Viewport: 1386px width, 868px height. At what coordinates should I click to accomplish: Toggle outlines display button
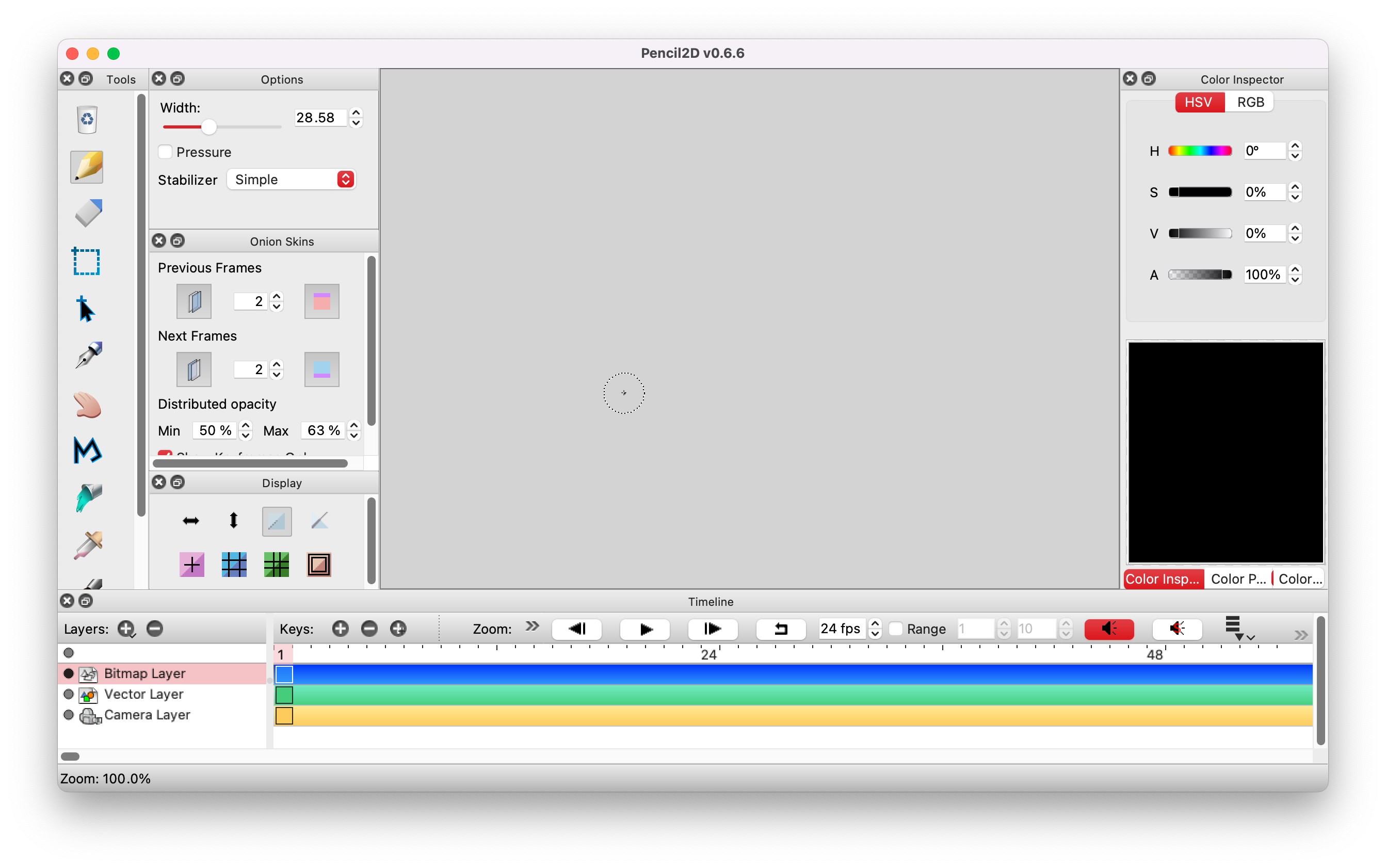point(319,521)
